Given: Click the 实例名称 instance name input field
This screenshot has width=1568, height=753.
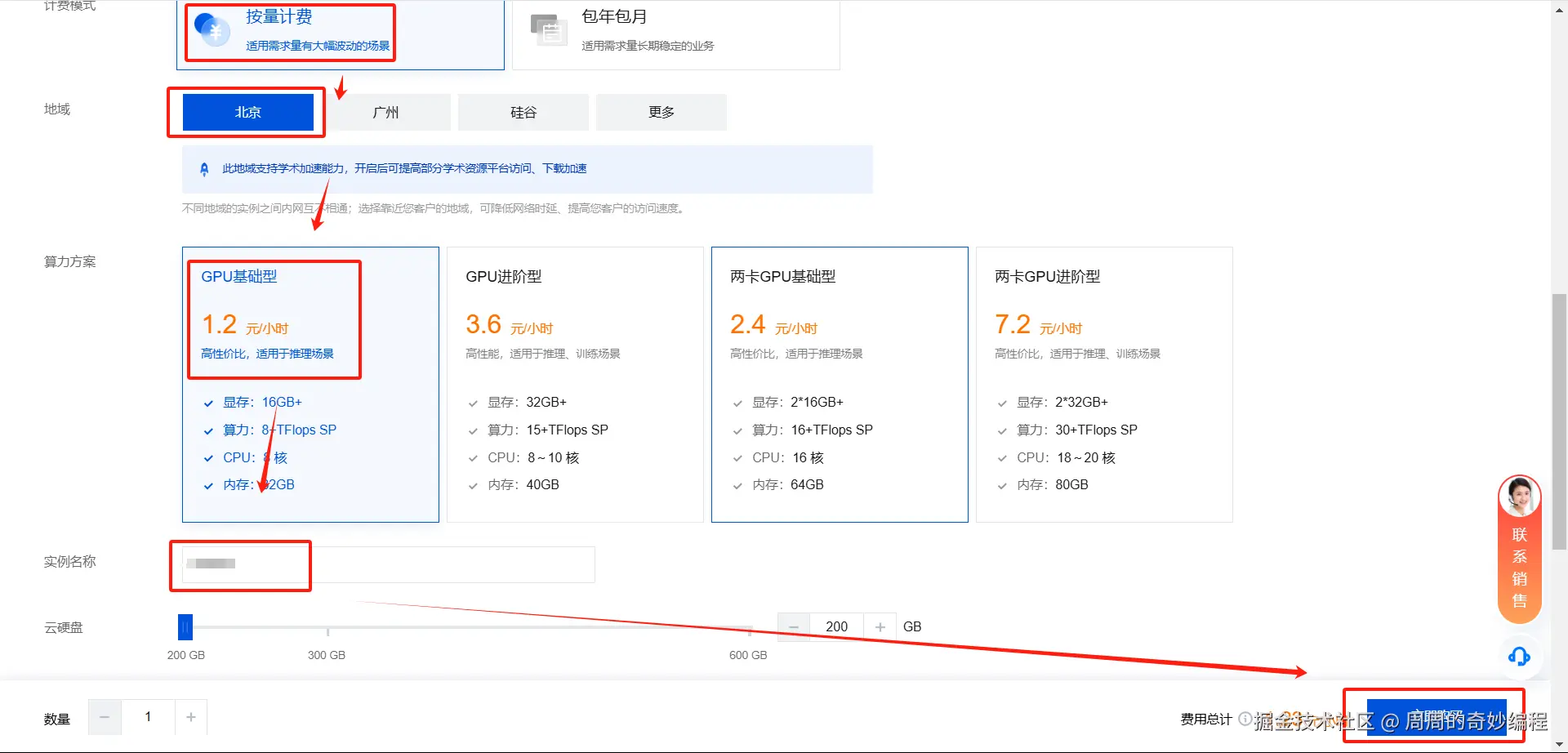Looking at the screenshot, I should [381, 564].
